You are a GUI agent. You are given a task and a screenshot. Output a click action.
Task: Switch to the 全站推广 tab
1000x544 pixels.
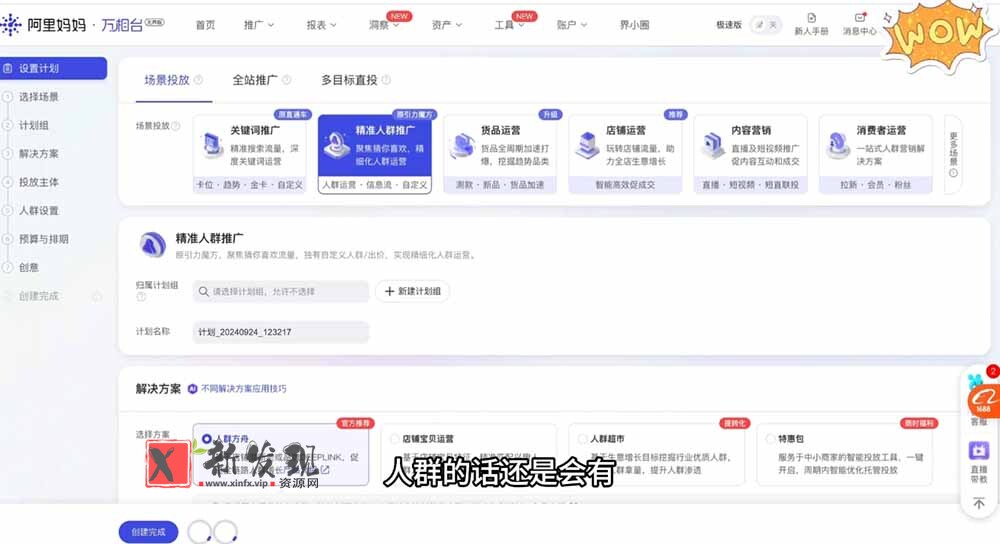(x=254, y=80)
